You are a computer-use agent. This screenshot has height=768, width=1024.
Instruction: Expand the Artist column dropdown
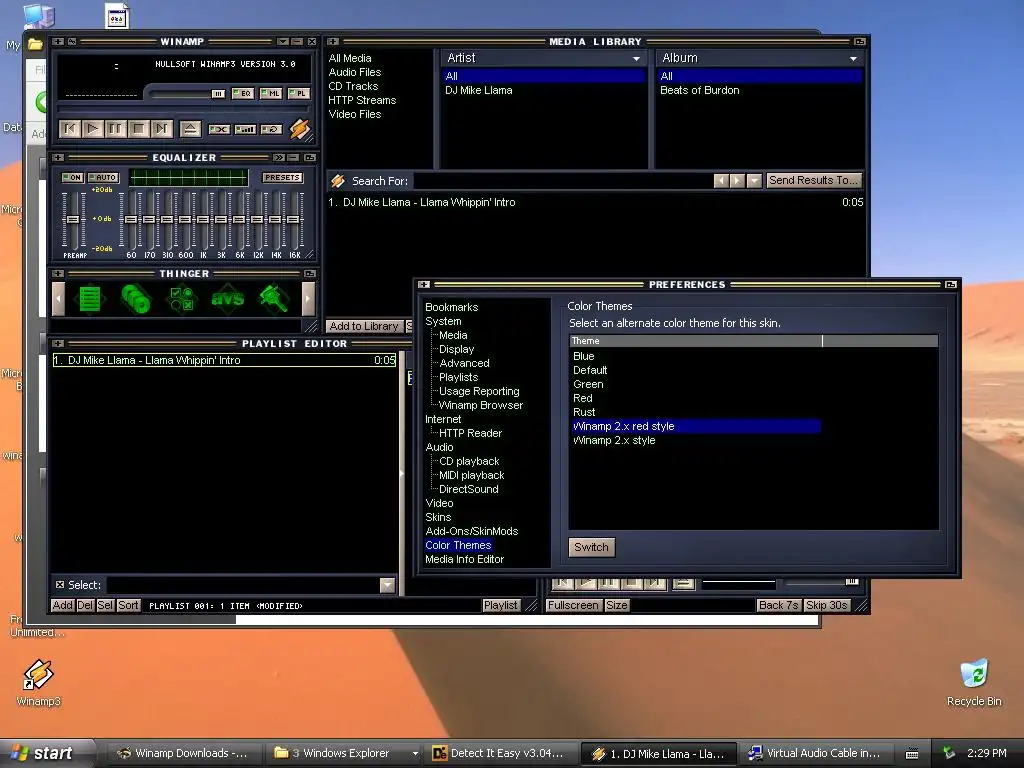coord(636,58)
